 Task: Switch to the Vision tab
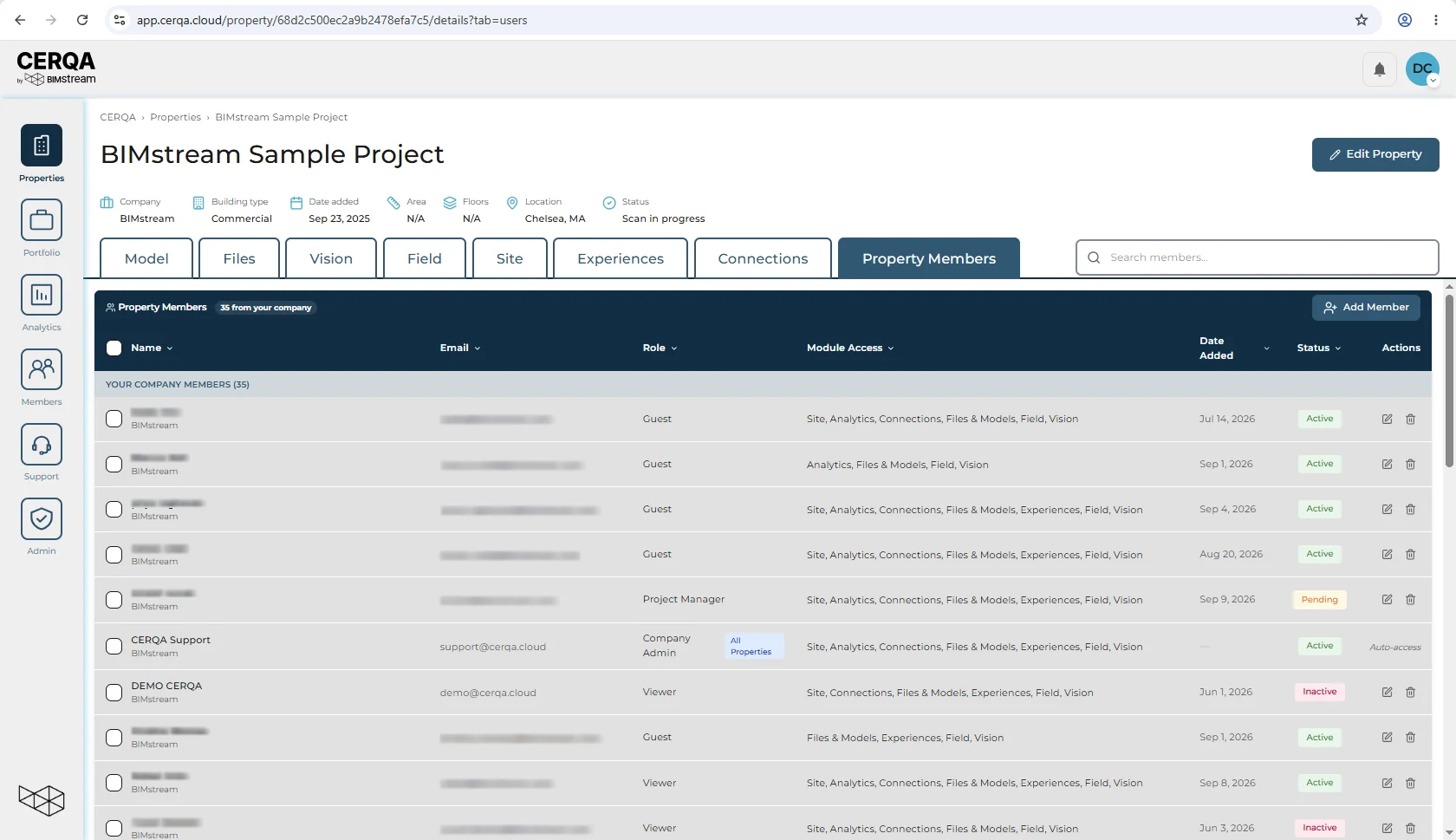pyautogui.click(x=331, y=258)
